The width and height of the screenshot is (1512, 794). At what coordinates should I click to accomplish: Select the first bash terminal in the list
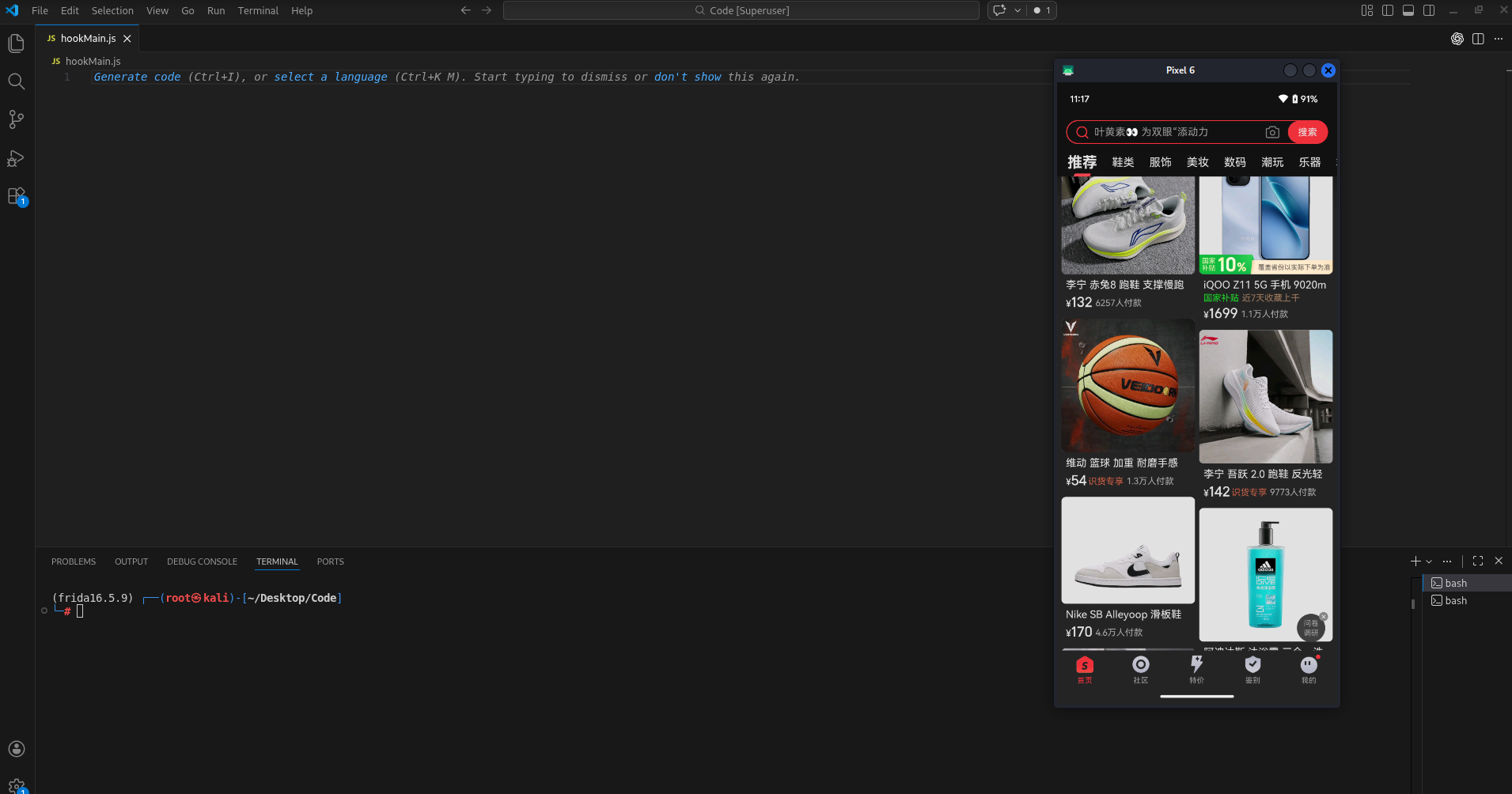click(1466, 584)
